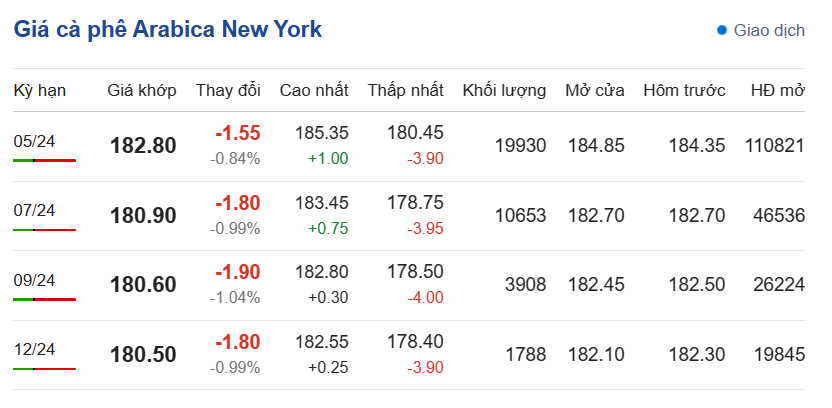Image resolution: width=832 pixels, height=408 pixels.
Task: Sort by the Thay đổi column header
Action: click(228, 90)
